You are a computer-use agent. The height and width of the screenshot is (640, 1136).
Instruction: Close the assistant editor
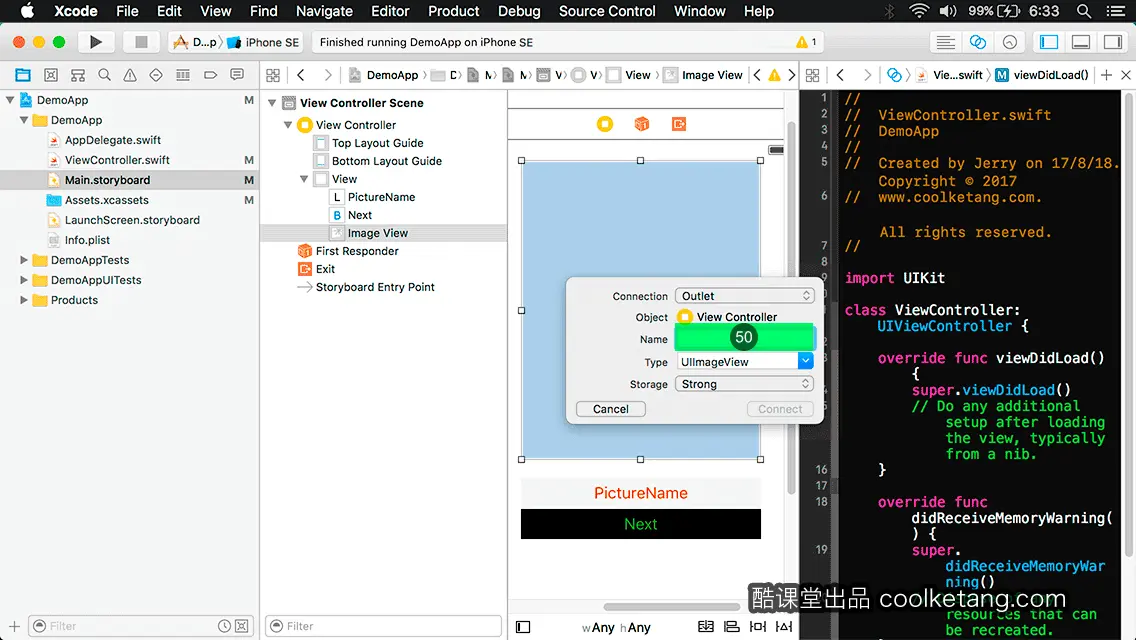click(x=1126, y=75)
